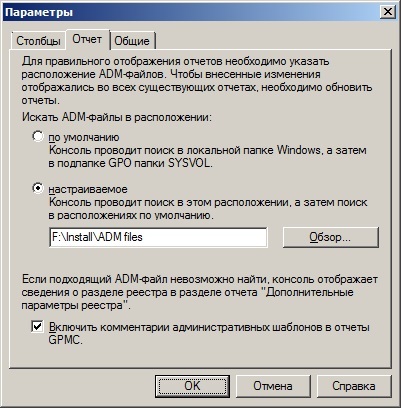Open the Общие tab

coord(132,41)
